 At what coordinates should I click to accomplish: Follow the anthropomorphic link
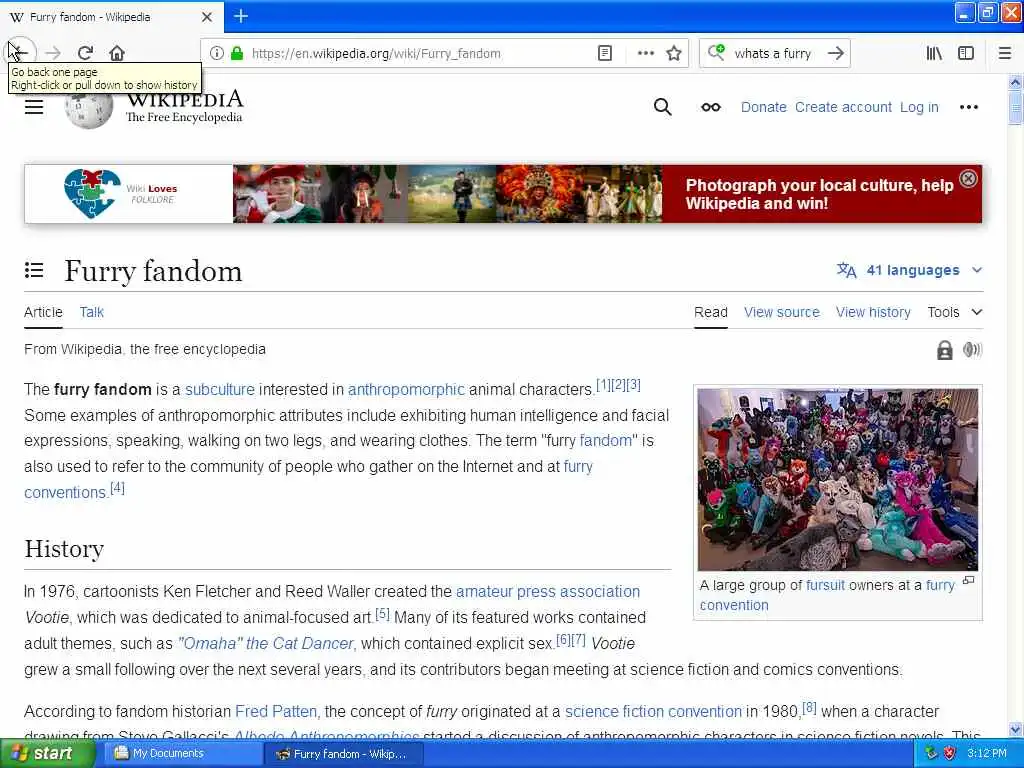click(406, 389)
